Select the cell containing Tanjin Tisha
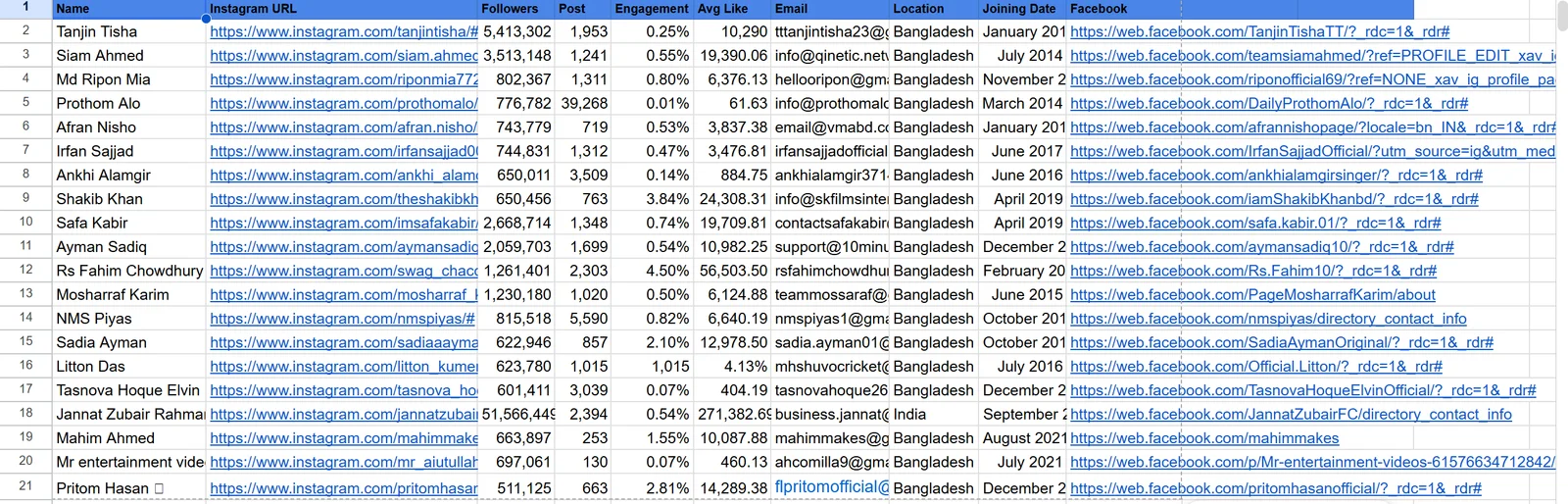1568x504 pixels. (128, 31)
